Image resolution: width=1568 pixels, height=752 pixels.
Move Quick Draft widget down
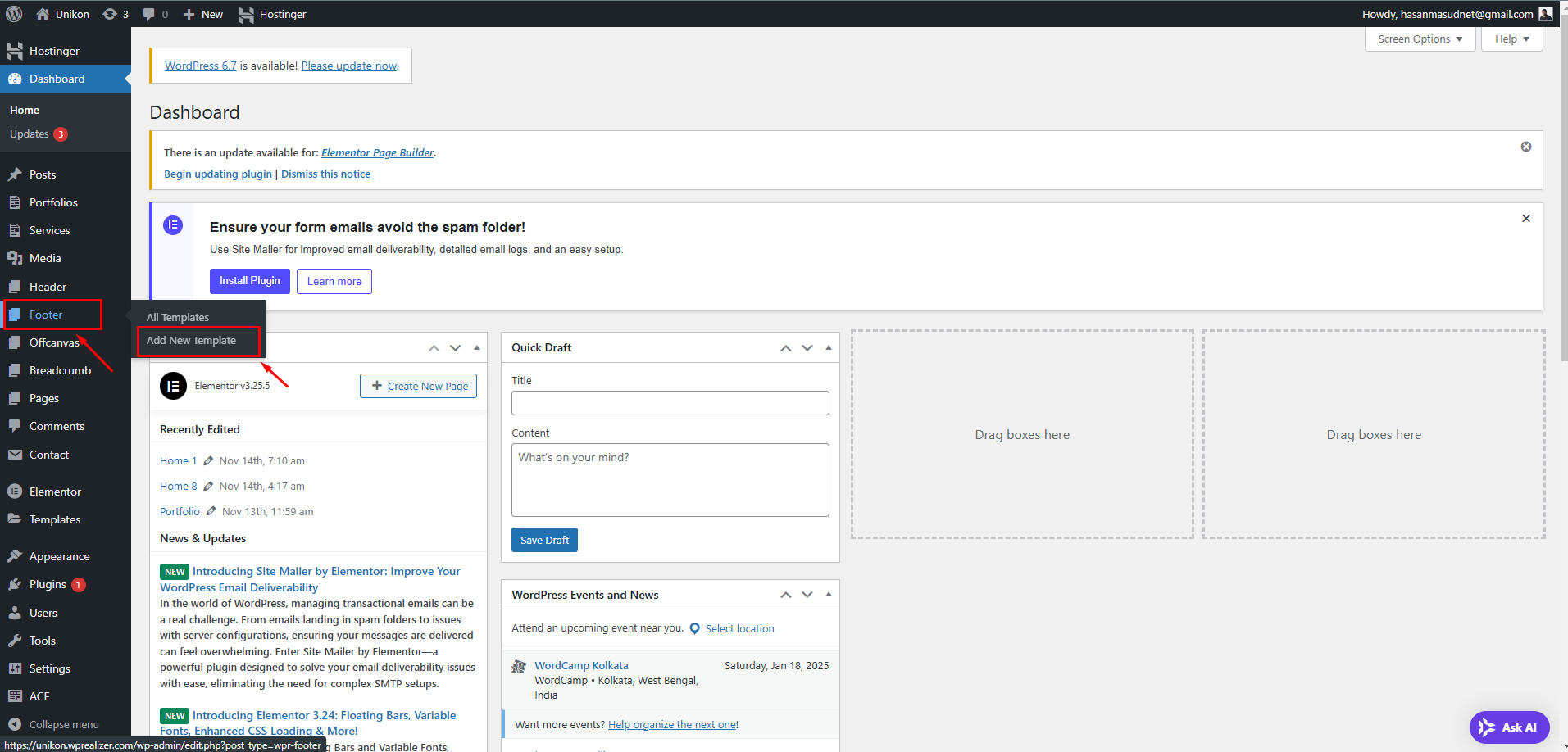(x=807, y=348)
